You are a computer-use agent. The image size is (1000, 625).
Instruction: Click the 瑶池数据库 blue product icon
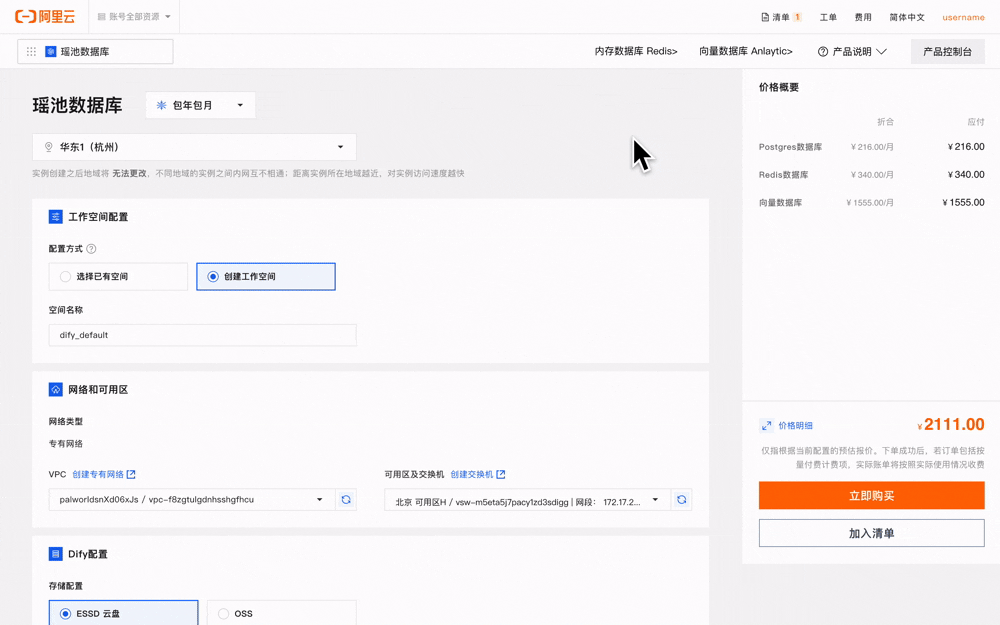pyautogui.click(x=51, y=52)
